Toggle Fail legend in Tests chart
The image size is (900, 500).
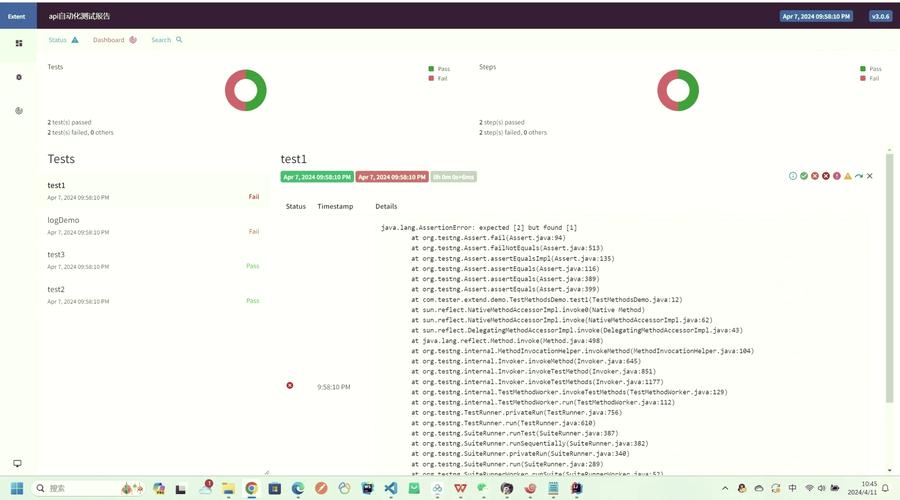click(438, 79)
